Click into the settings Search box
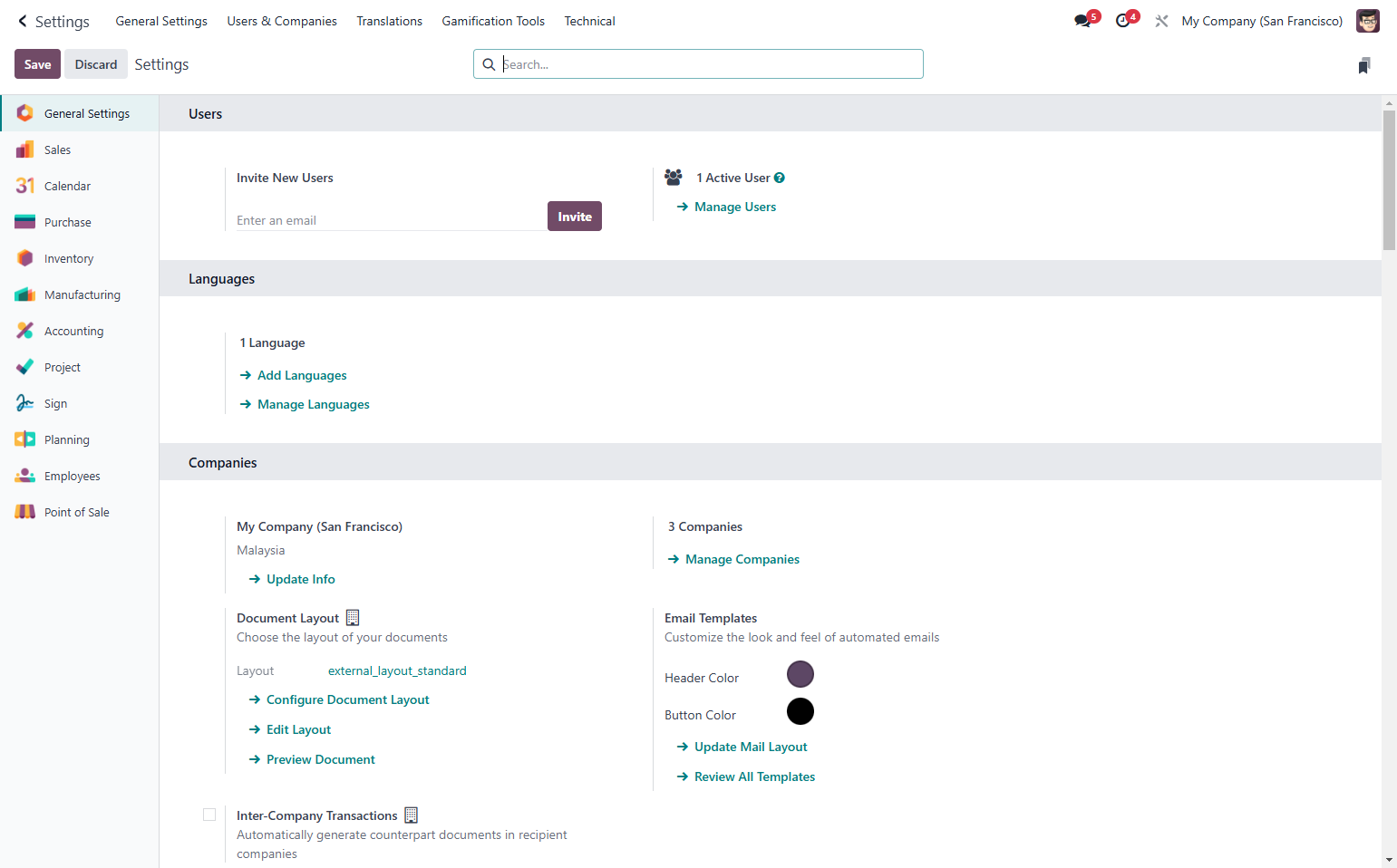The image size is (1397, 868). pyautogui.click(x=698, y=64)
